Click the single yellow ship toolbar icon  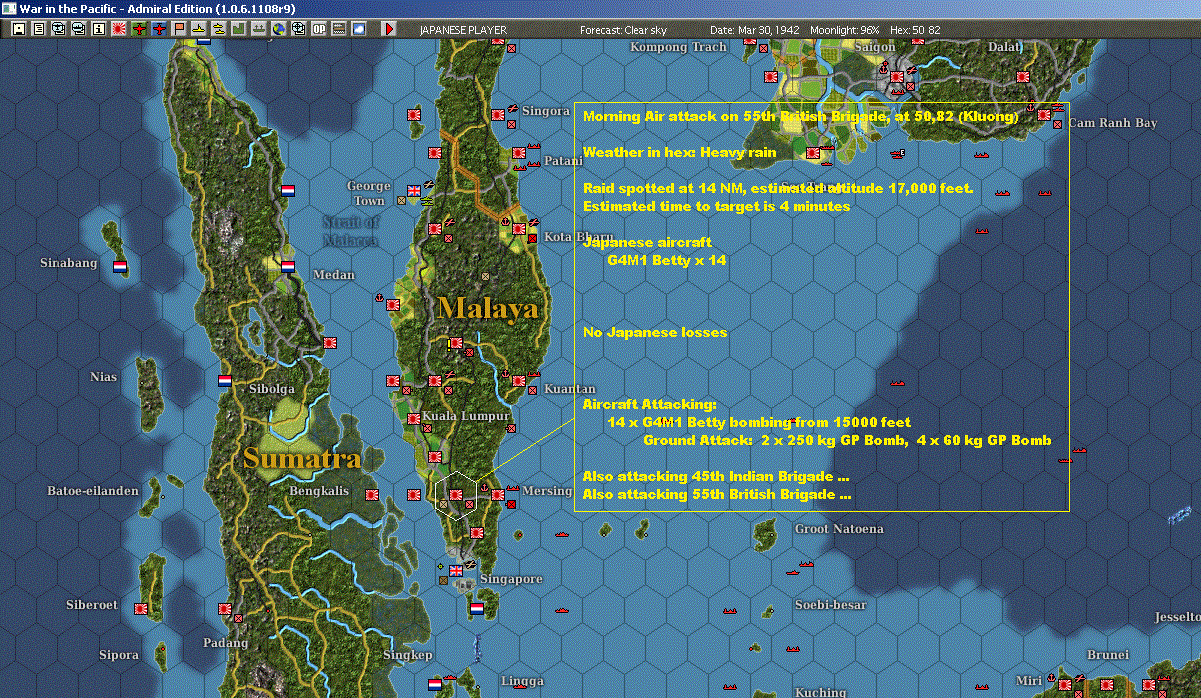click(x=198, y=29)
